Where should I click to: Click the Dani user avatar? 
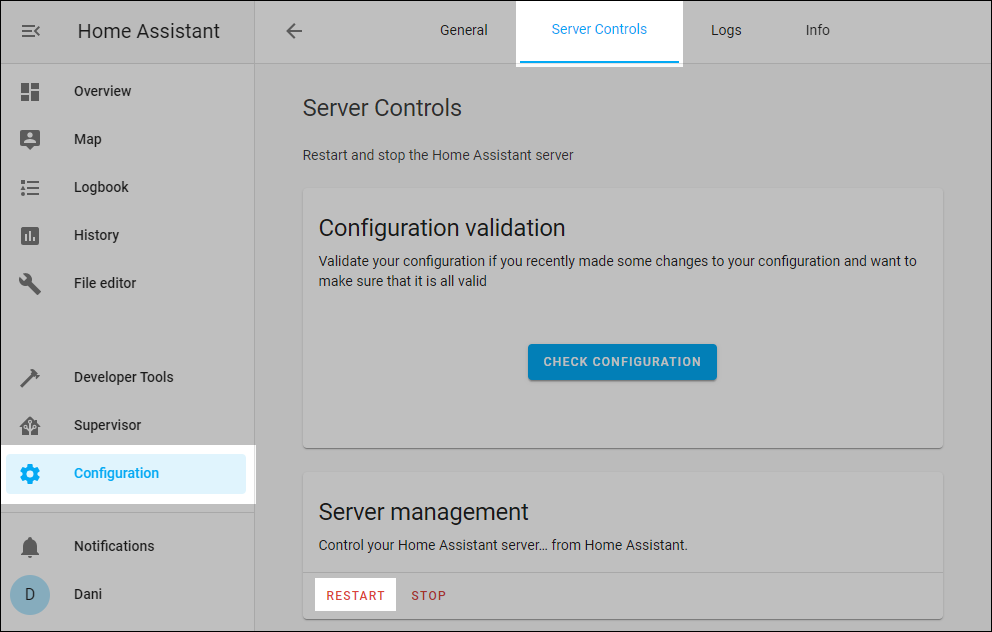(x=30, y=595)
